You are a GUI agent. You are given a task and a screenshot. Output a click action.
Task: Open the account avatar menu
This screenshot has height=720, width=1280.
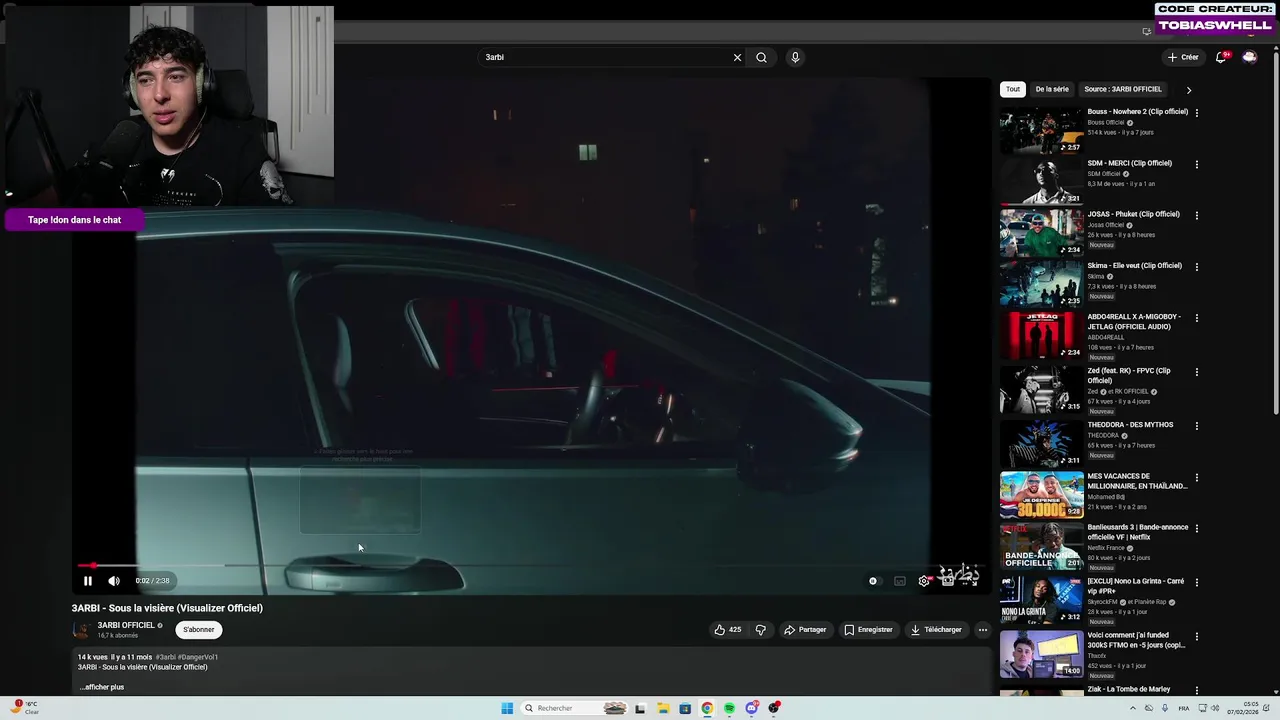1249,57
